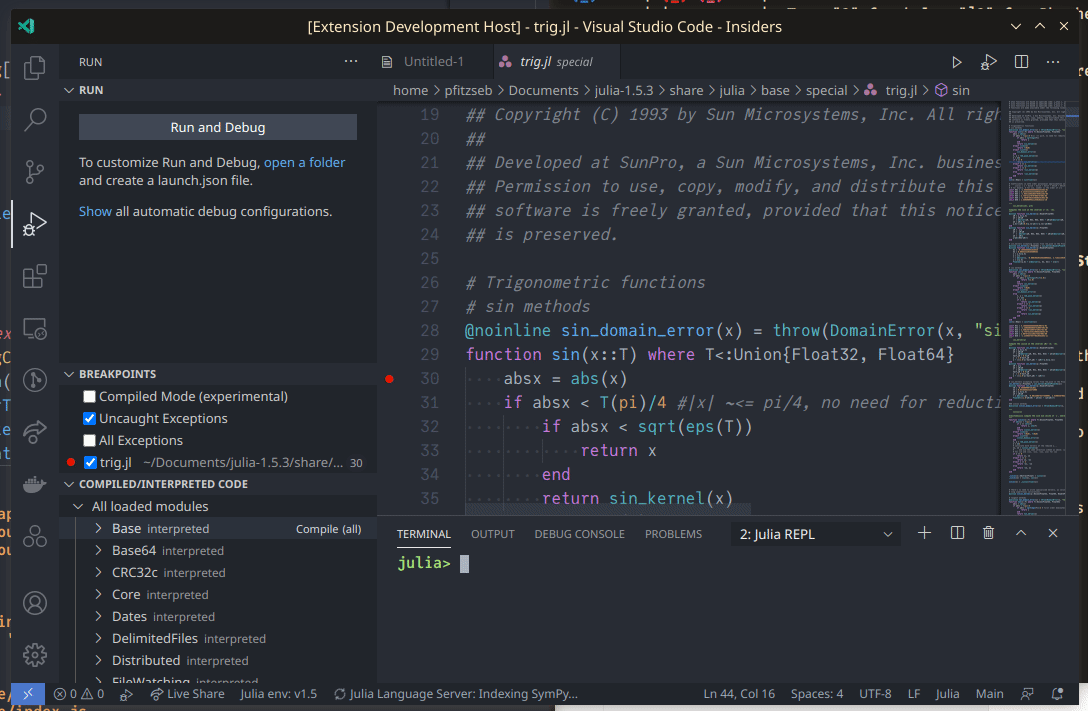Maximize the terminal panel with caret icon

pos(1021,533)
